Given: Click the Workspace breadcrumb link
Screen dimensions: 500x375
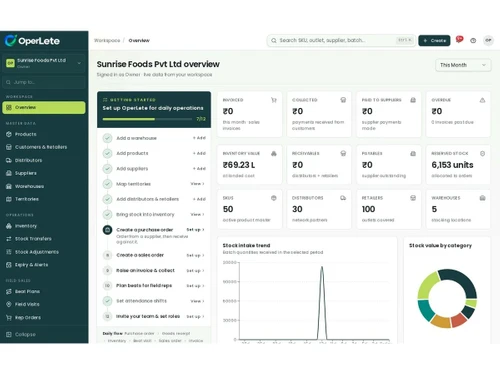Looking at the screenshot, I should point(107,40).
